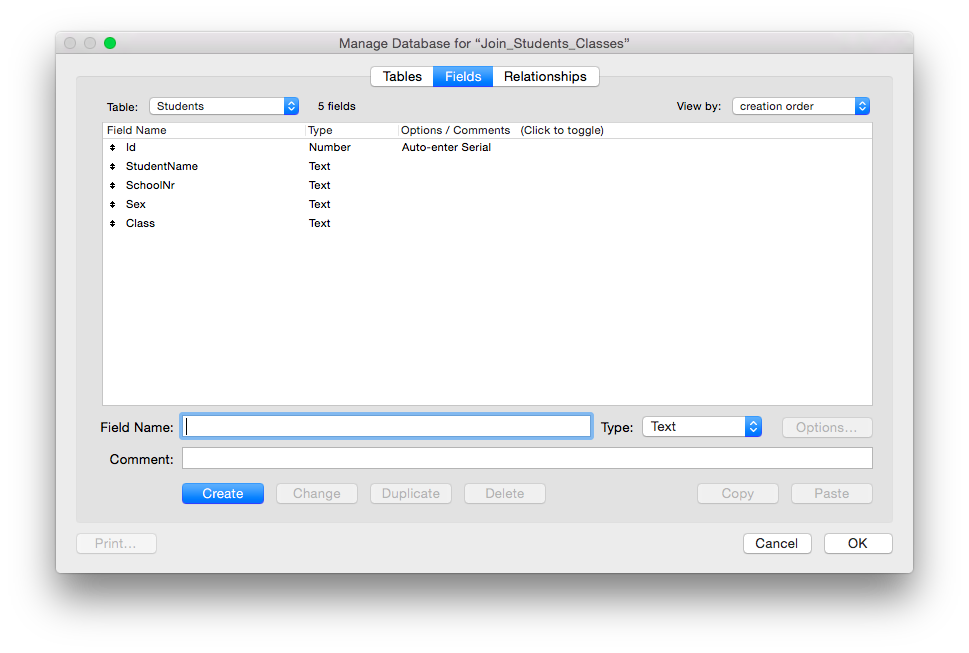969x653 pixels.
Task: Click the Cancel button
Action: (x=777, y=544)
